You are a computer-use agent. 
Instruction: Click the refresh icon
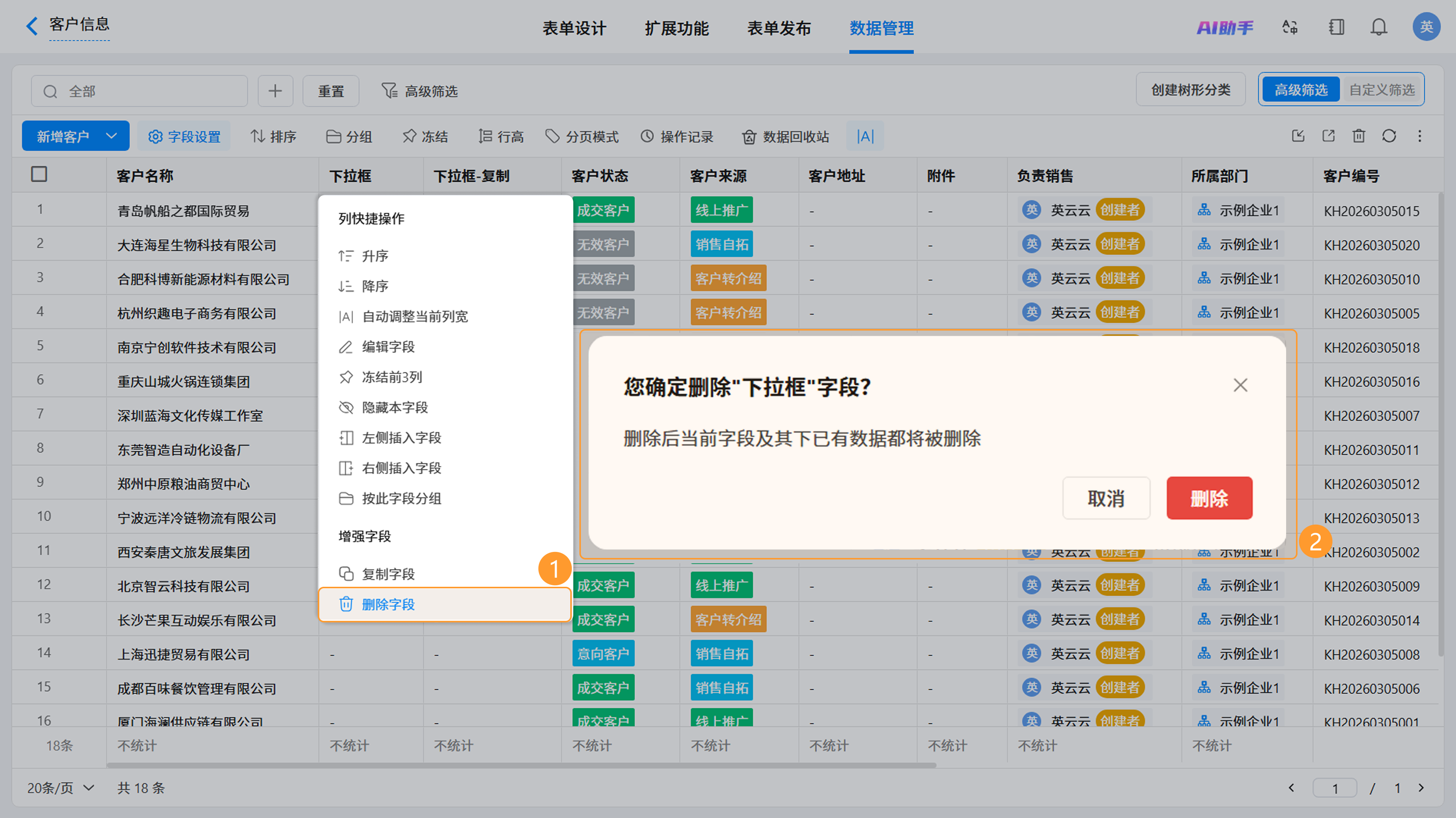pos(1389,136)
